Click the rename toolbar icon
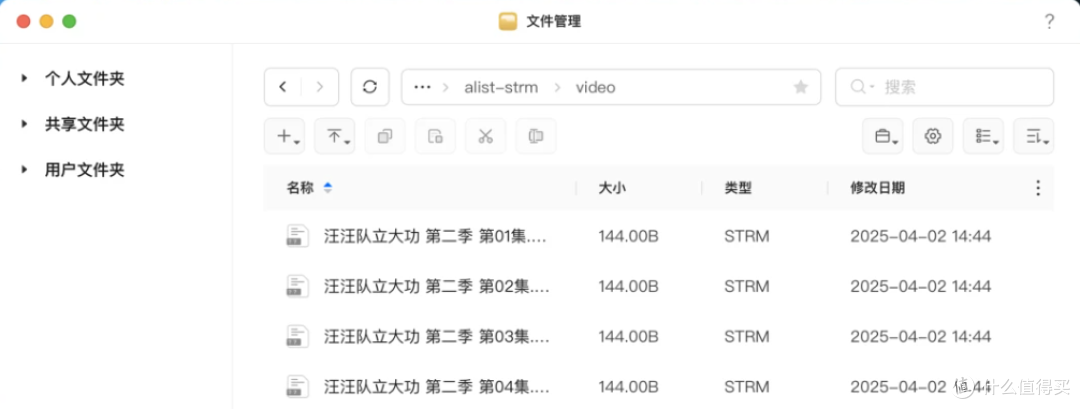 pyautogui.click(x=536, y=136)
